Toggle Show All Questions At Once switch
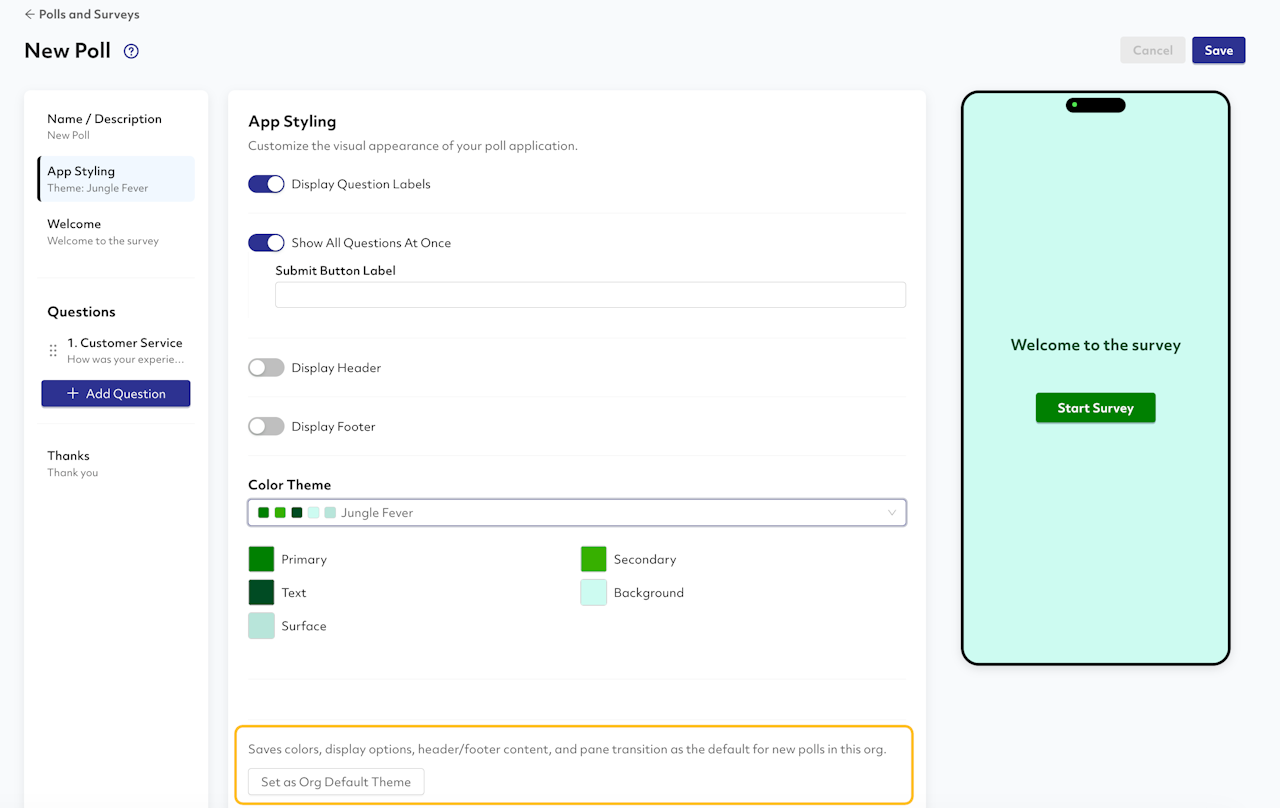 tap(267, 243)
